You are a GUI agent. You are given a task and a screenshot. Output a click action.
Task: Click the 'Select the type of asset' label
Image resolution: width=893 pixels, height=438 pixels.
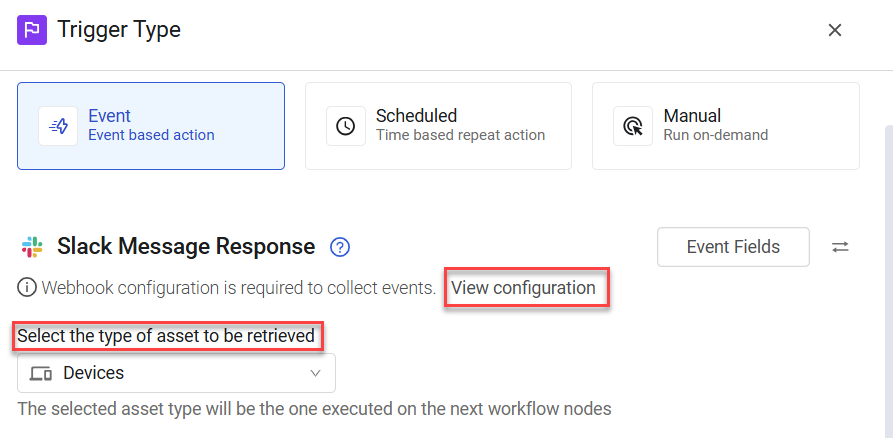(166, 336)
